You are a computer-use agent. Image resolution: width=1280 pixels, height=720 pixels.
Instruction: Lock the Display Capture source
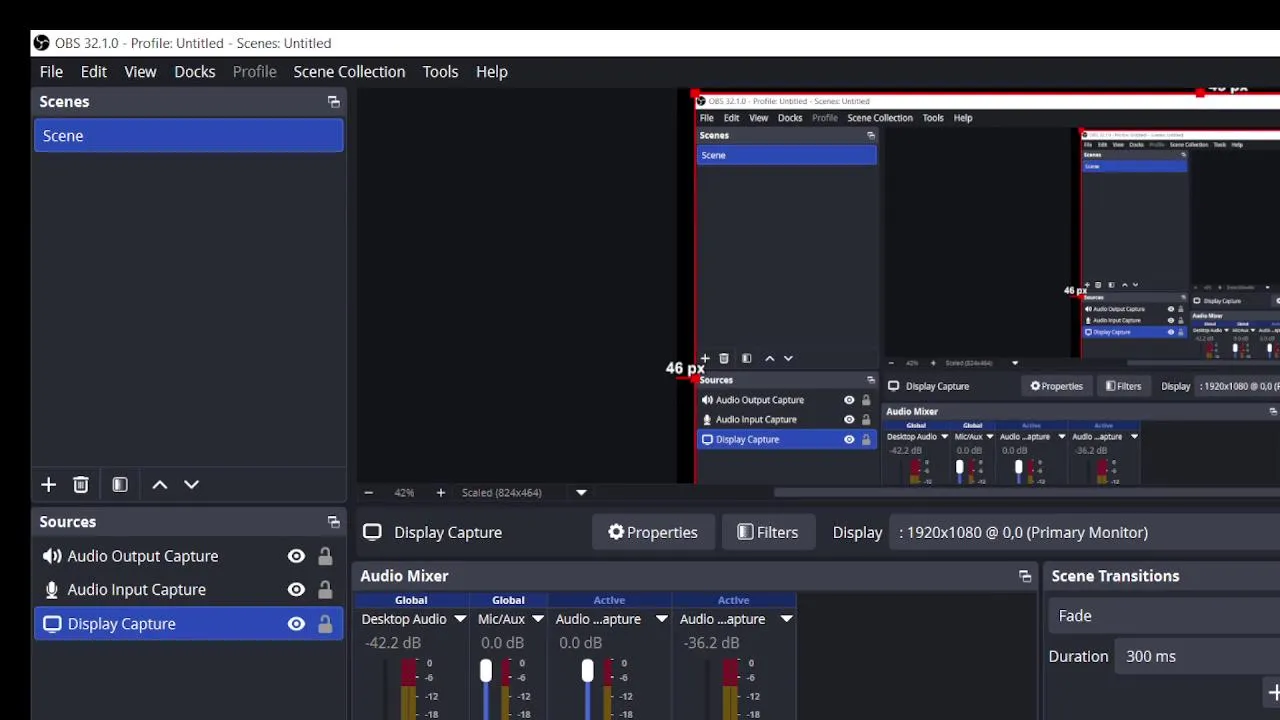(x=325, y=624)
